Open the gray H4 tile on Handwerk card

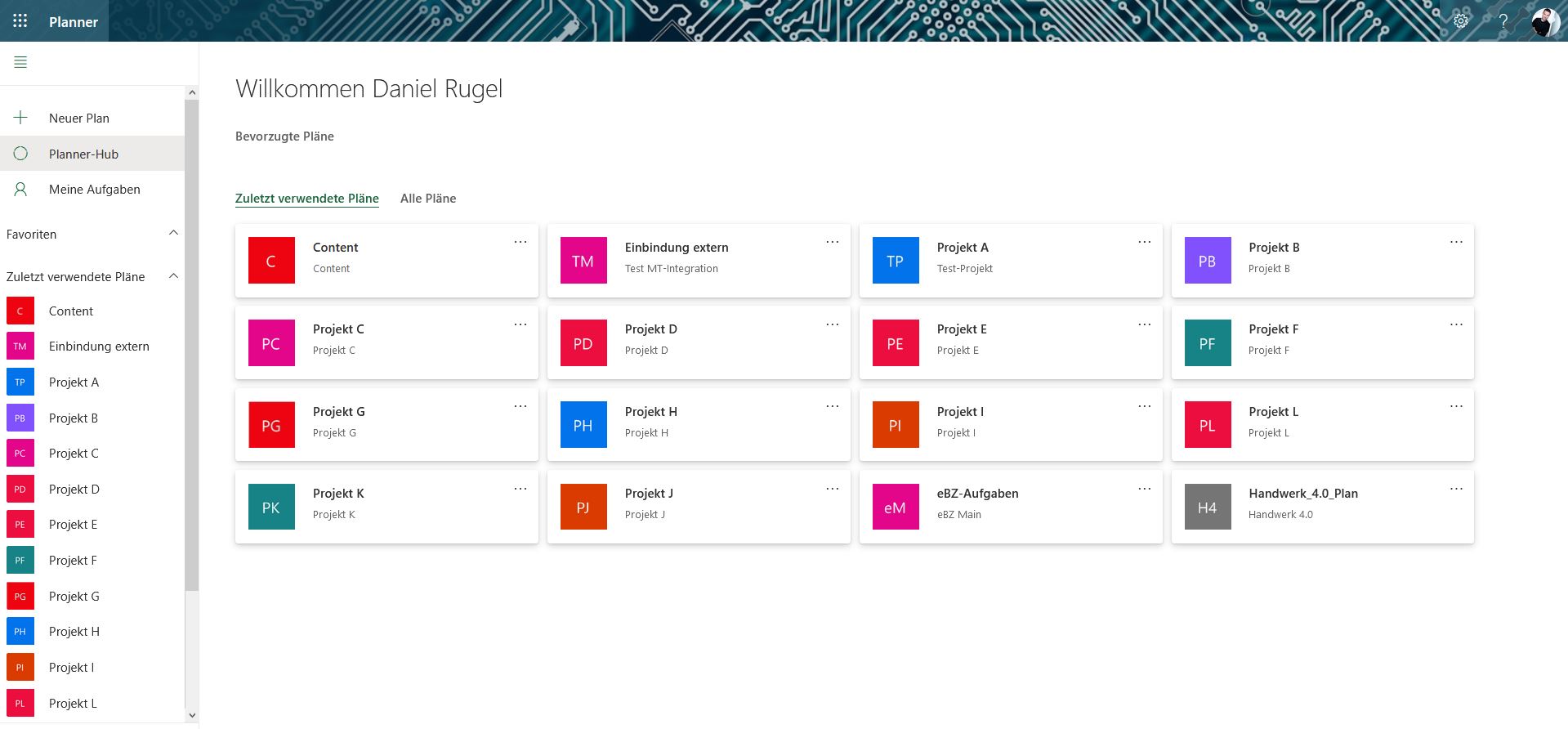(x=1208, y=507)
